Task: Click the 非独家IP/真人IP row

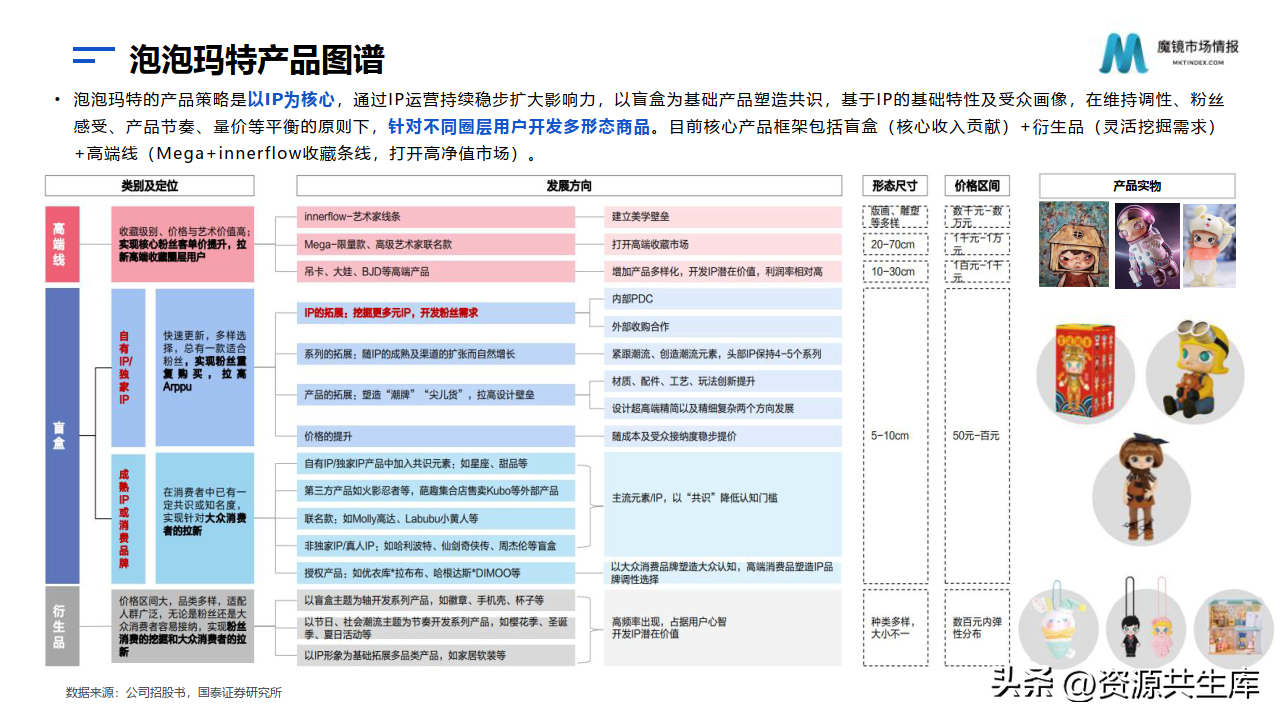Action: tap(436, 546)
